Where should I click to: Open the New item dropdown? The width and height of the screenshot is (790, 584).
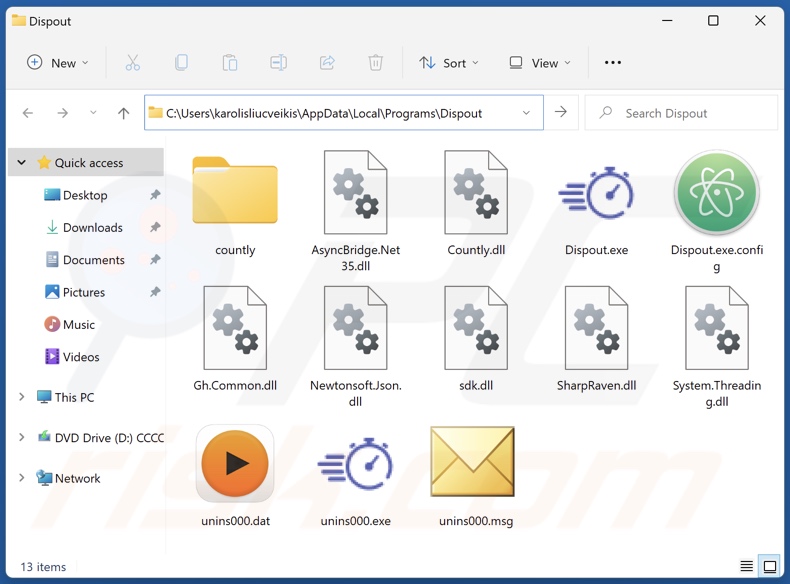[57, 63]
